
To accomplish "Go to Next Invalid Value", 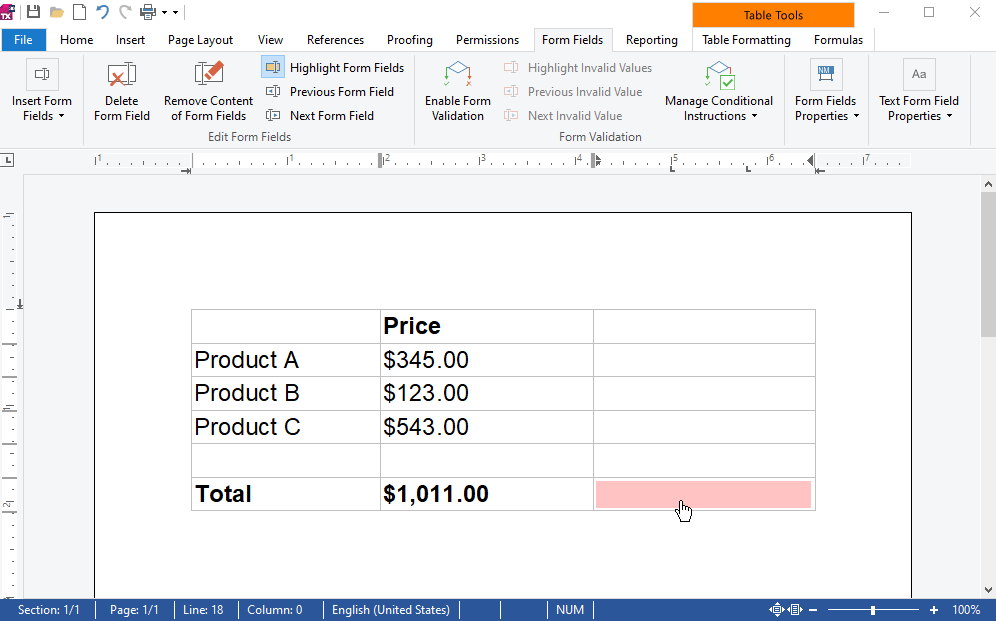I will click(562, 116).
